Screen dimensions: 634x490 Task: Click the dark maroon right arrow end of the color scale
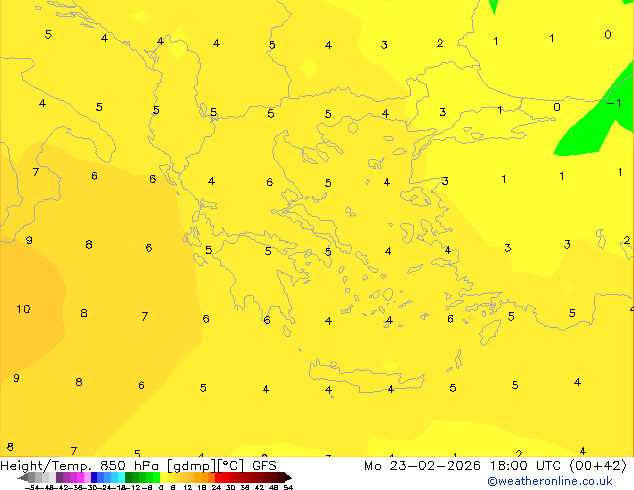[x=287, y=478]
